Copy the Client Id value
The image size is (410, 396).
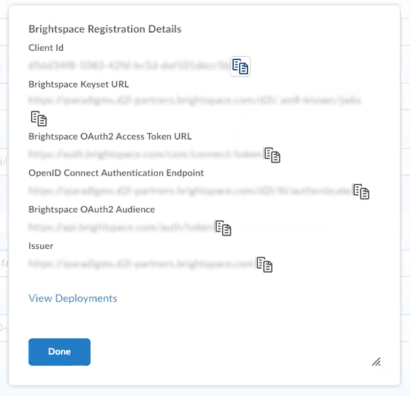[x=240, y=66]
